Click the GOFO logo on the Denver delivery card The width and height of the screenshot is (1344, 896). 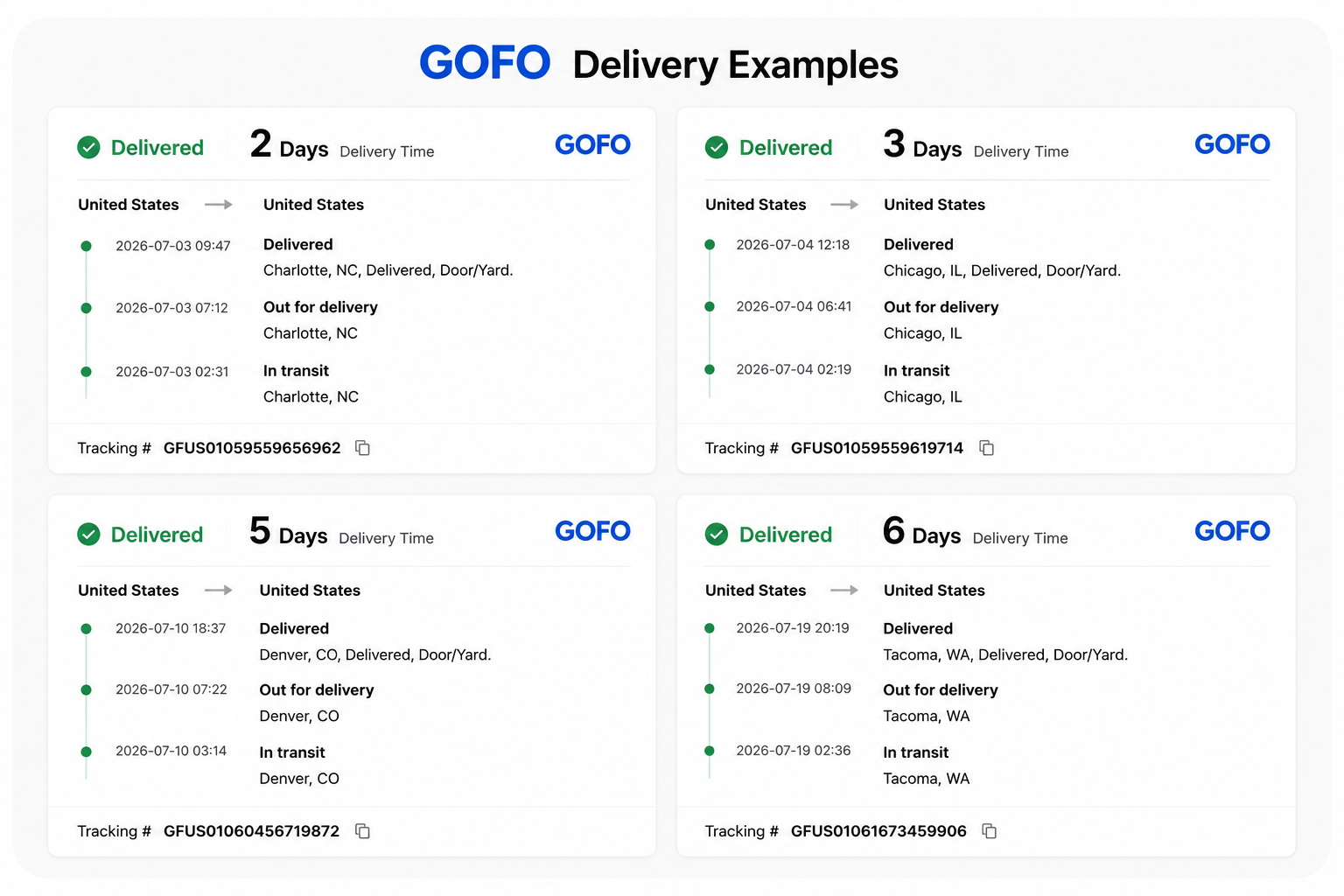592,531
